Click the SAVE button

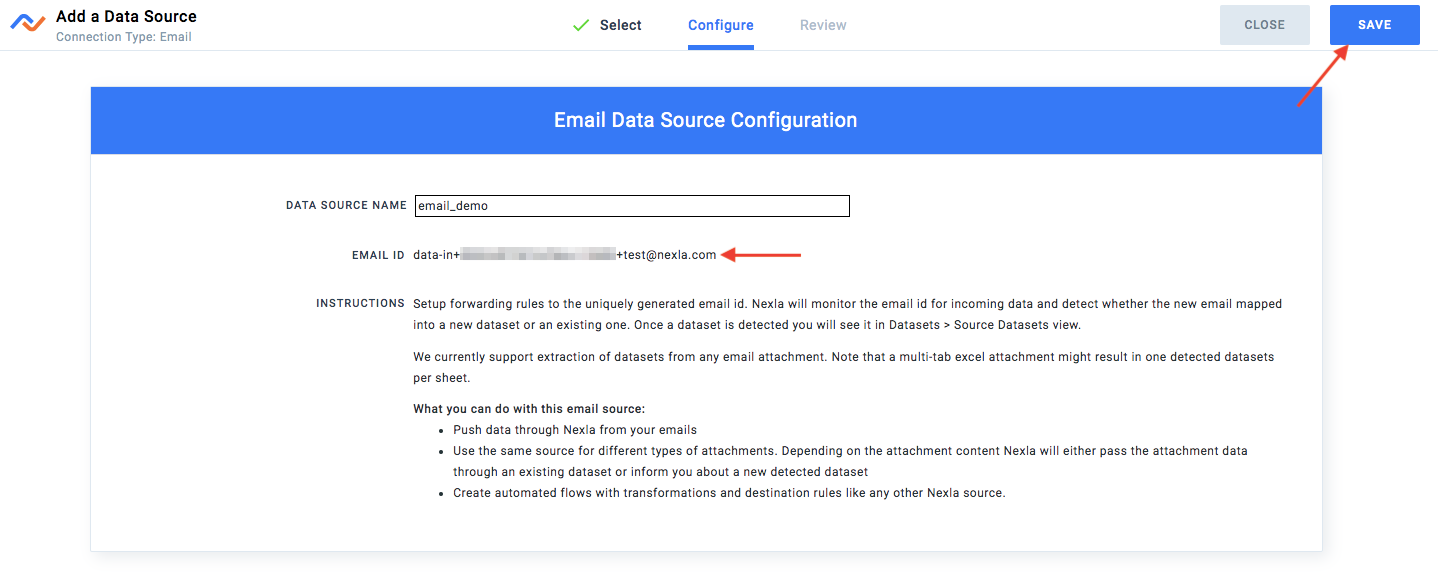[x=1374, y=24]
